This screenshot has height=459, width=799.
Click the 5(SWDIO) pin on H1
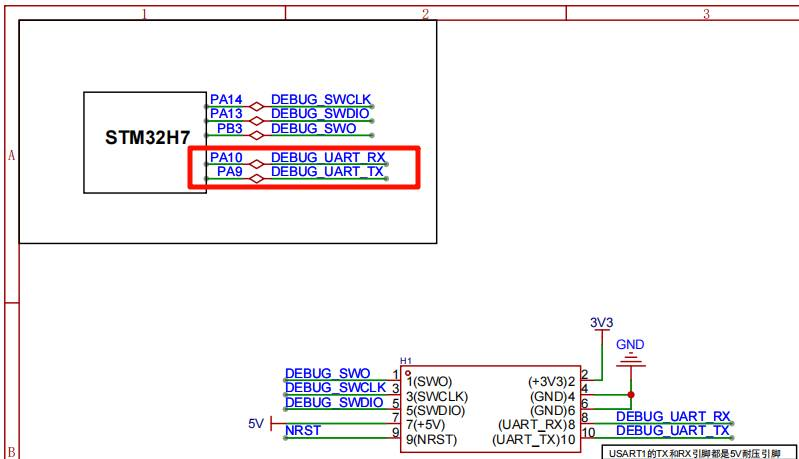click(x=436, y=411)
